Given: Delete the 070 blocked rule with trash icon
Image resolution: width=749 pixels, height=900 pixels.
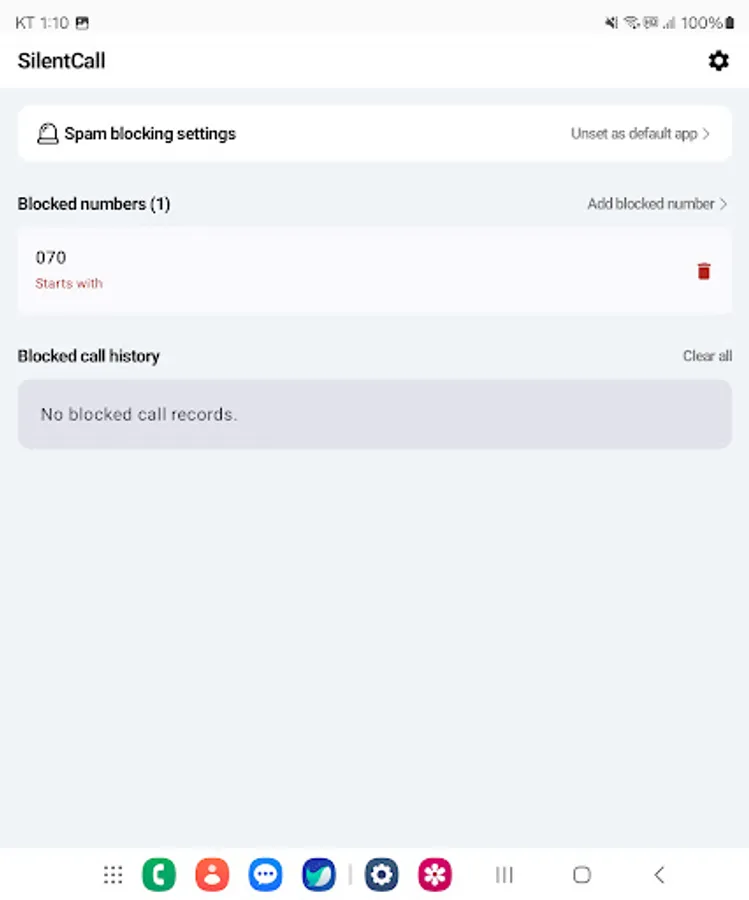Looking at the screenshot, I should (705, 270).
